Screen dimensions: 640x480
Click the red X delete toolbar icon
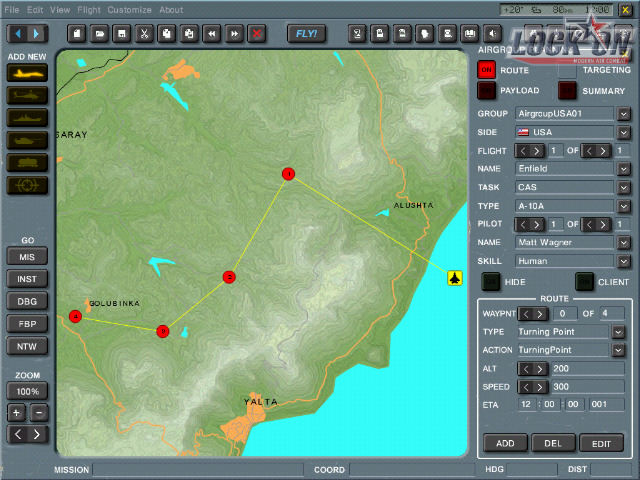pyautogui.click(x=257, y=33)
